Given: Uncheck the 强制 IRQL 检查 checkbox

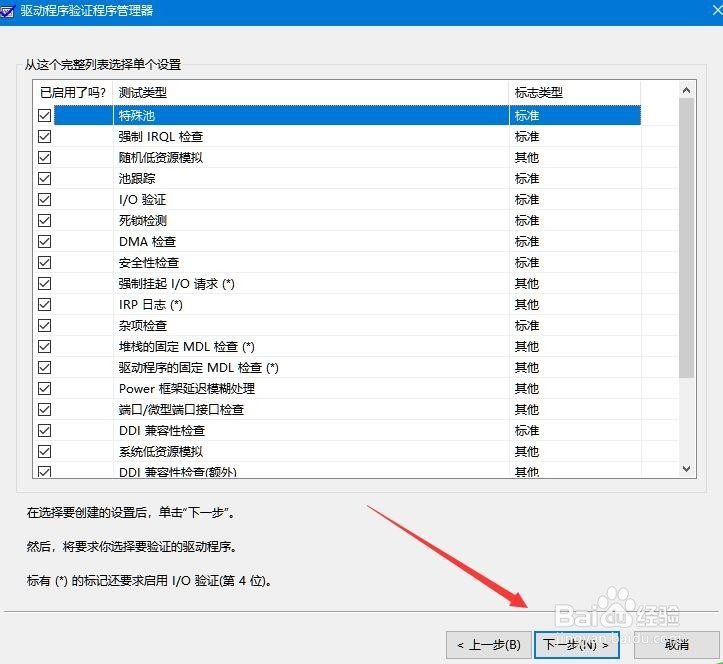Looking at the screenshot, I should tap(44, 136).
